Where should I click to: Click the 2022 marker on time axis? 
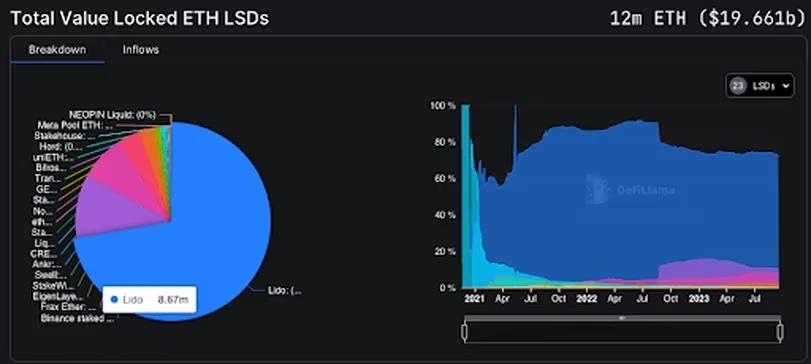click(587, 299)
